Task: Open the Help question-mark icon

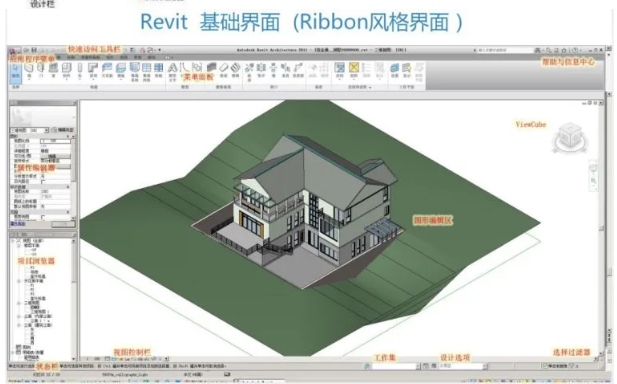Action: point(575,50)
